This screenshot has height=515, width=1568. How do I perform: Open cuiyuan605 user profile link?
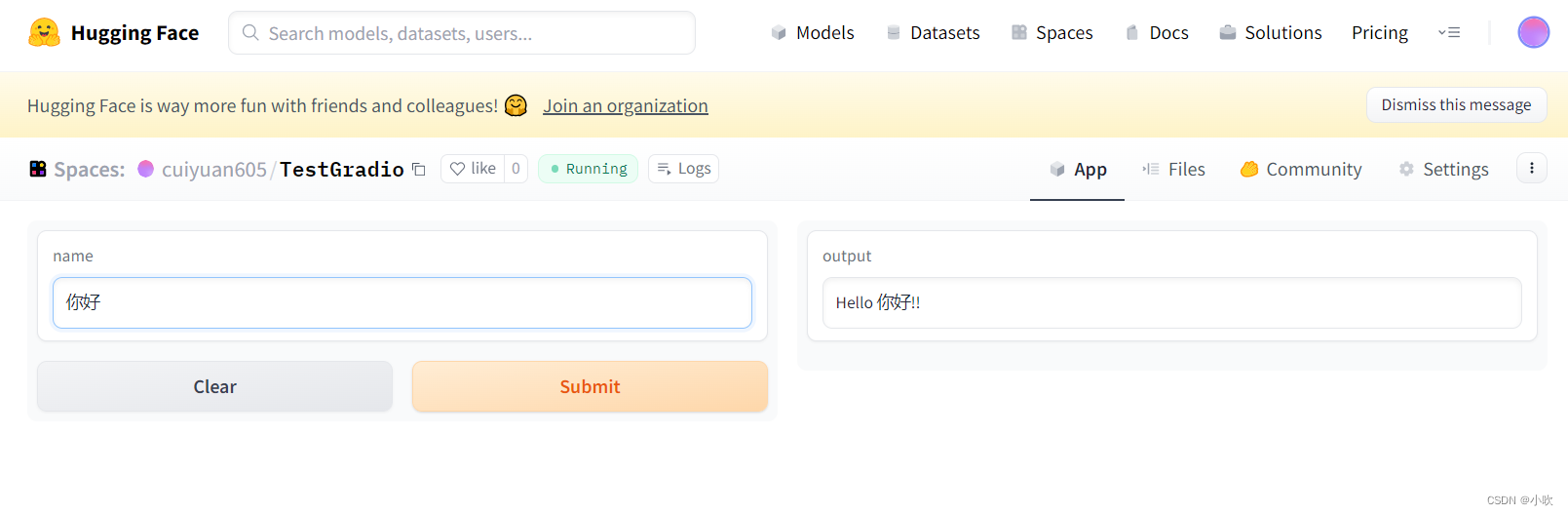[x=214, y=170]
